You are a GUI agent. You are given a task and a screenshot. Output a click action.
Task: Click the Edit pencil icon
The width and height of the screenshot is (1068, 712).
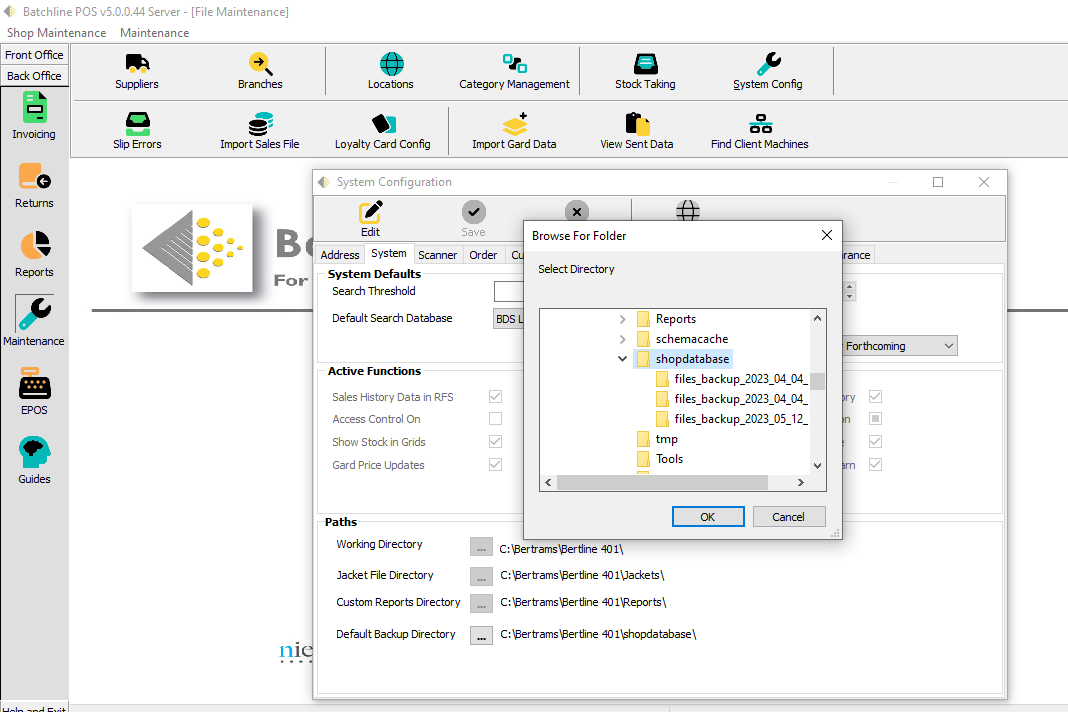point(371,213)
